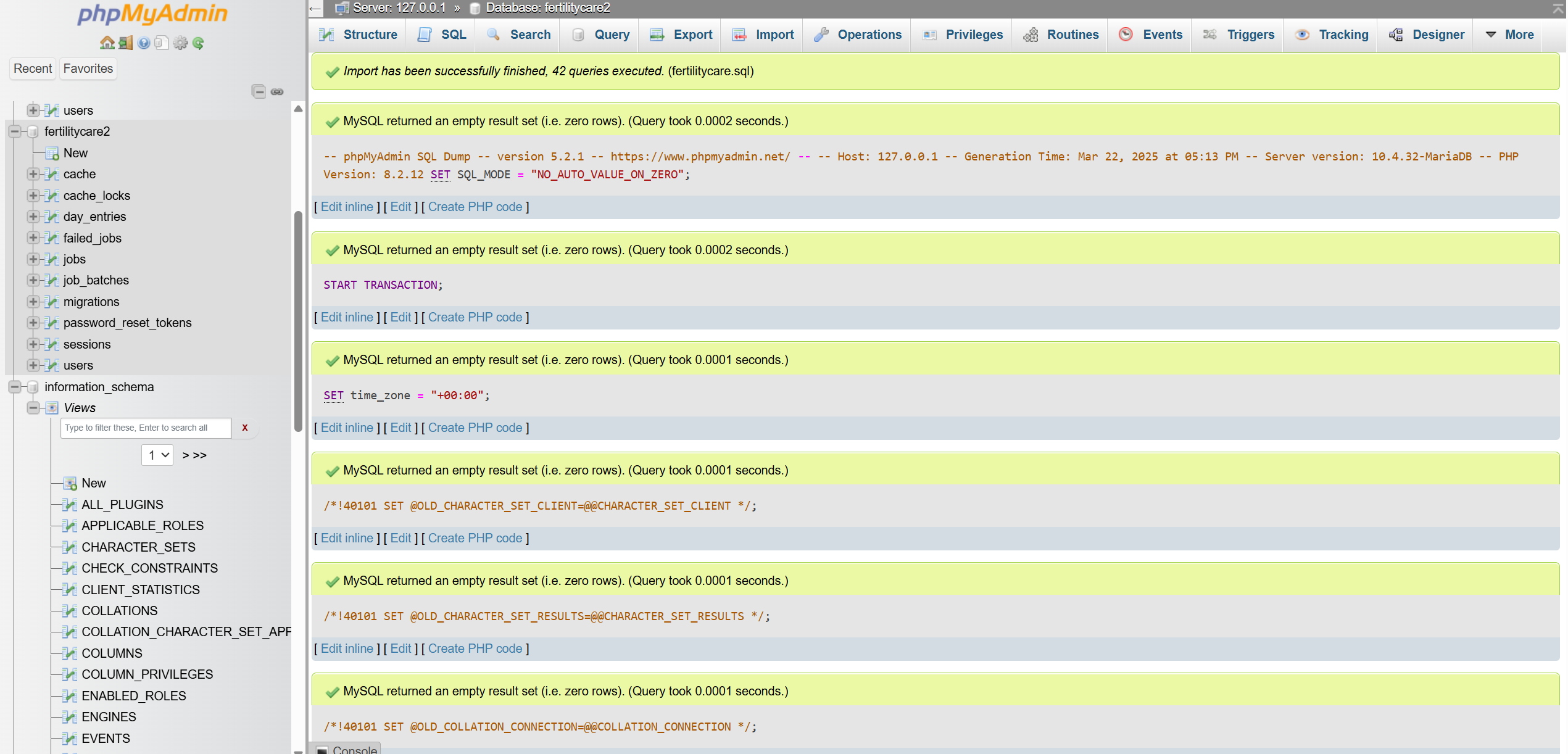
Task: Clear the Views filter with the red X
Action: click(245, 428)
